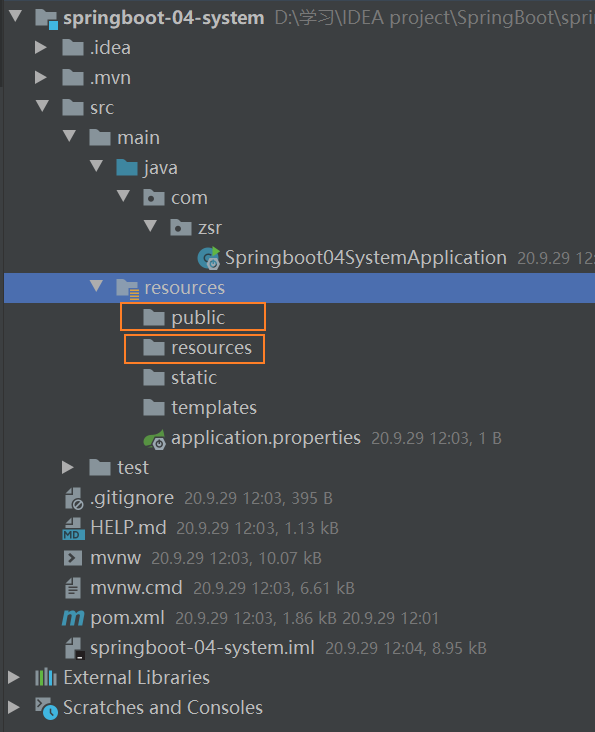595x732 pixels.
Task: Click the public folder icon
Action: click(x=154, y=317)
